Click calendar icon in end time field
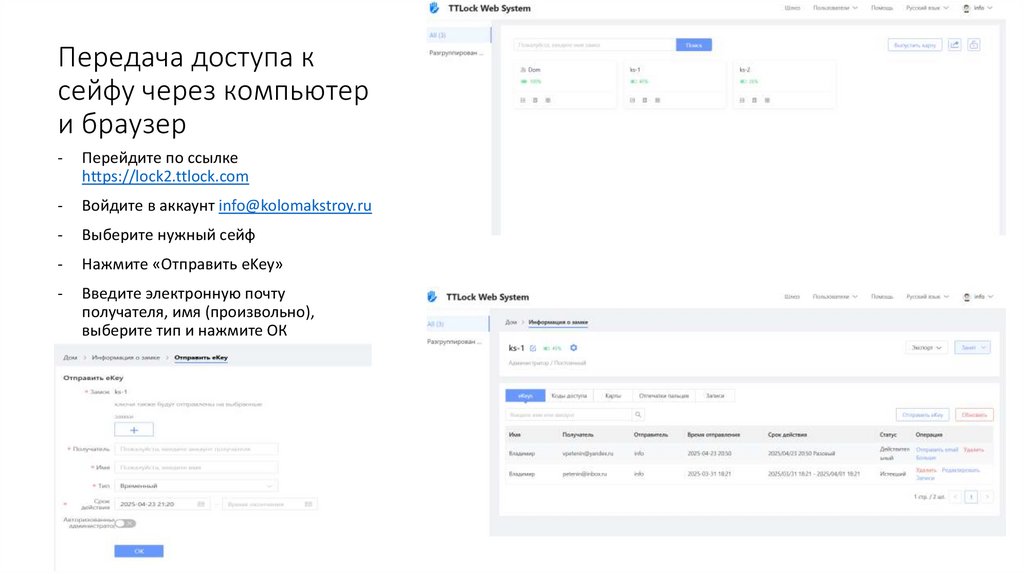 pos(308,504)
